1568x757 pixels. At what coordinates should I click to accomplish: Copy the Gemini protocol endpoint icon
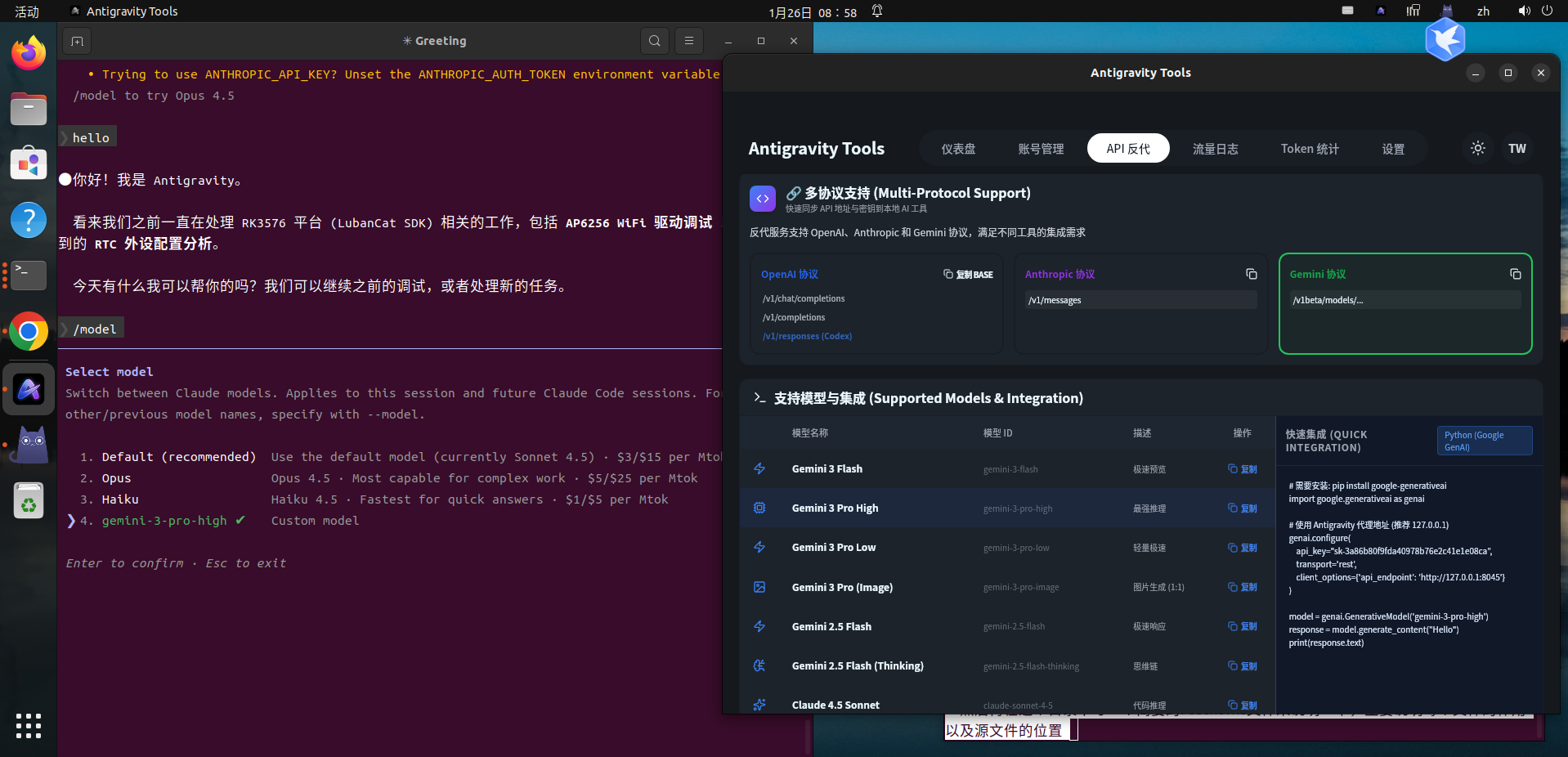[1515, 274]
